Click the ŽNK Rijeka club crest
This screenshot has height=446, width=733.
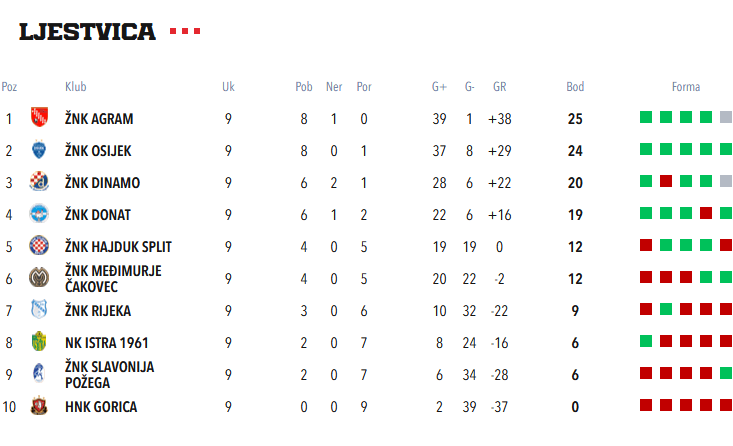[x=39, y=311]
